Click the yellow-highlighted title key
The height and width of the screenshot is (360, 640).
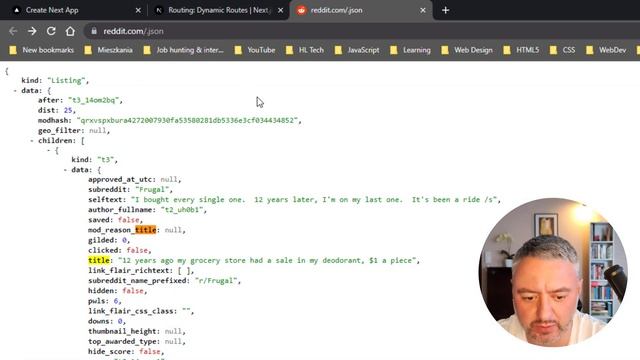coord(99,260)
